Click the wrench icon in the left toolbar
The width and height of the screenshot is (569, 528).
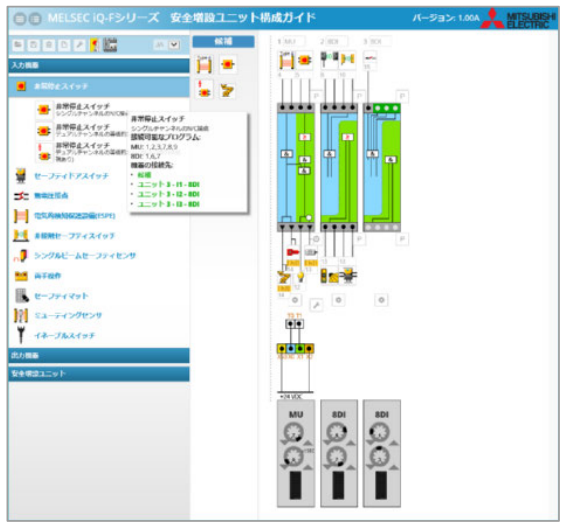(x=79, y=45)
